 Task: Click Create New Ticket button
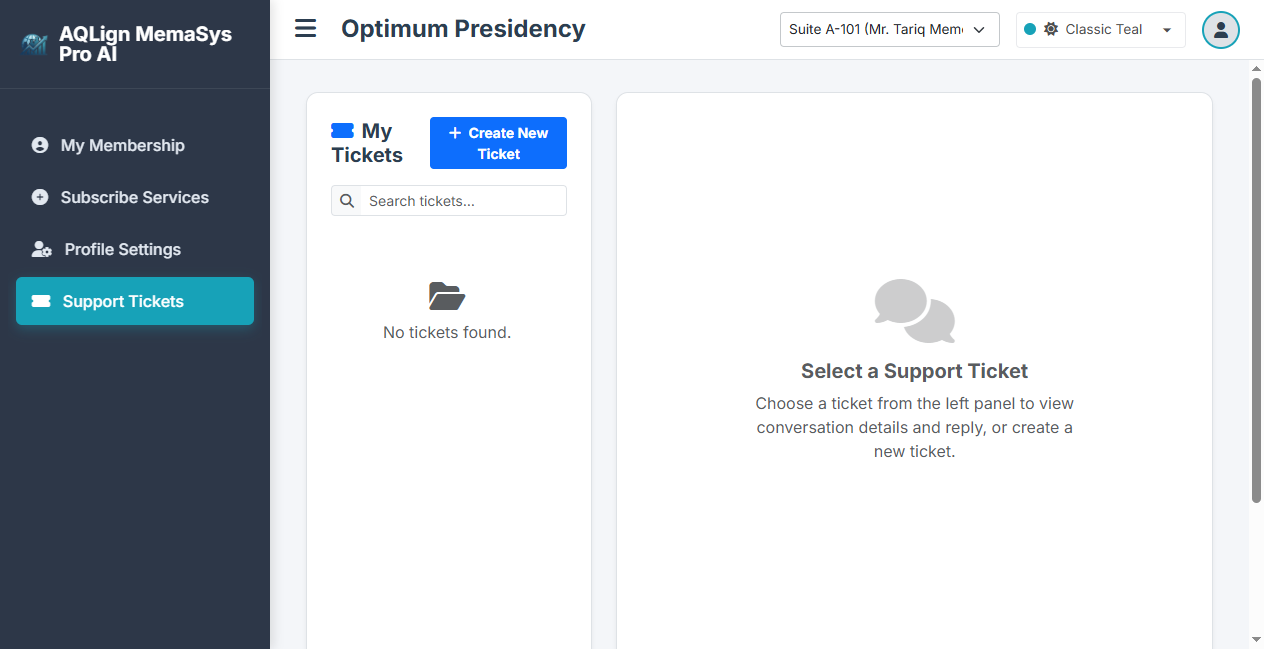[x=498, y=143]
